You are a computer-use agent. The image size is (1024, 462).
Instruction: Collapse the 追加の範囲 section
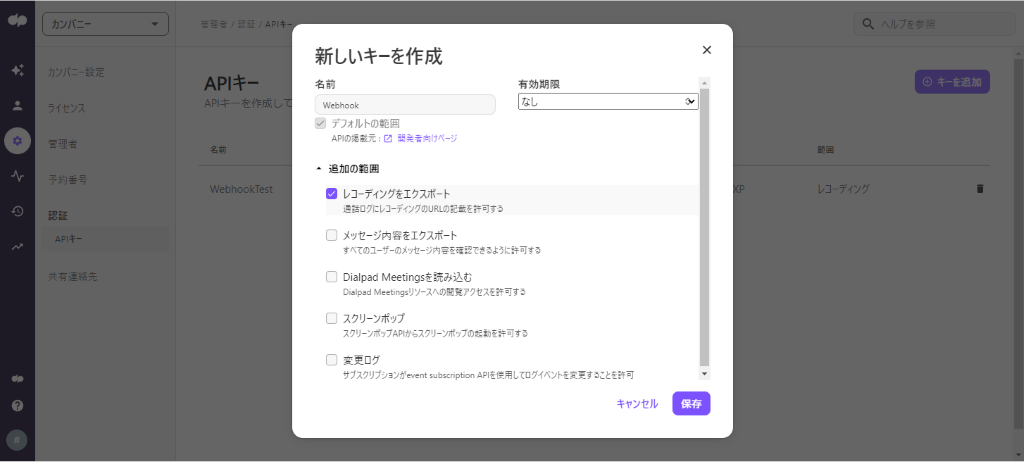[x=319, y=169]
